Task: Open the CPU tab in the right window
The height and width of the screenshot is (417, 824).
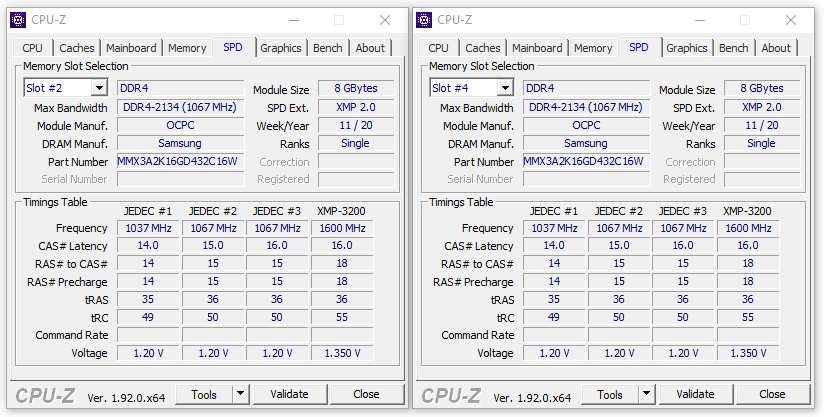Action: 438,48
